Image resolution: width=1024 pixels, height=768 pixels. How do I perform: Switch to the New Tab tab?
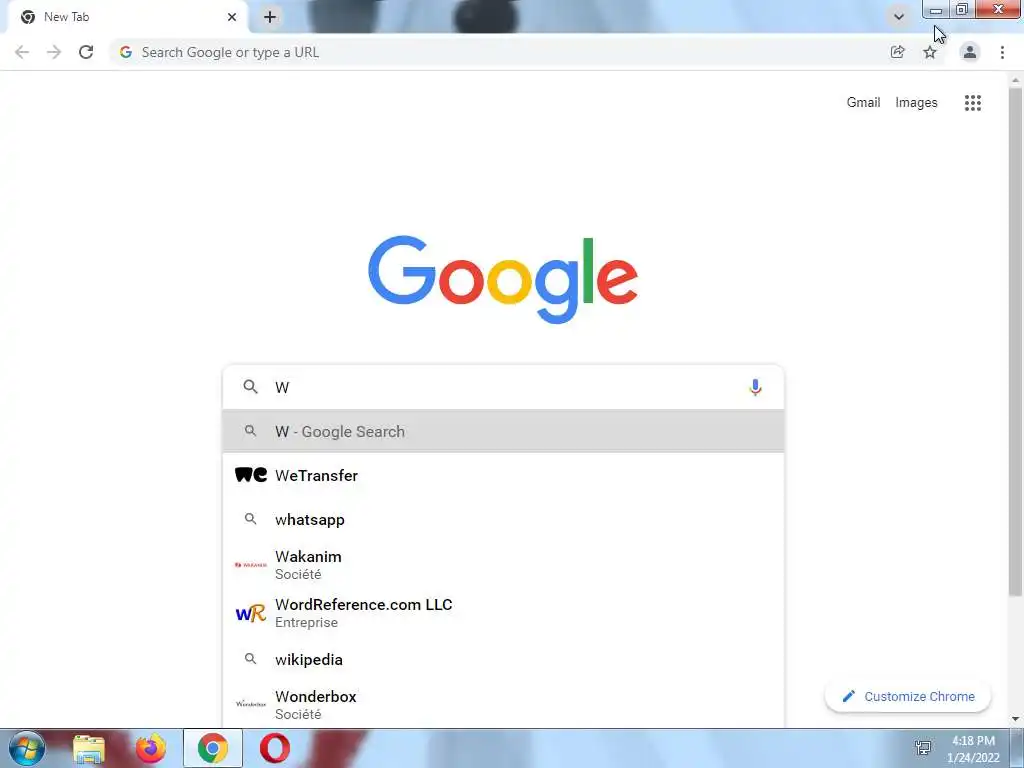(128, 17)
